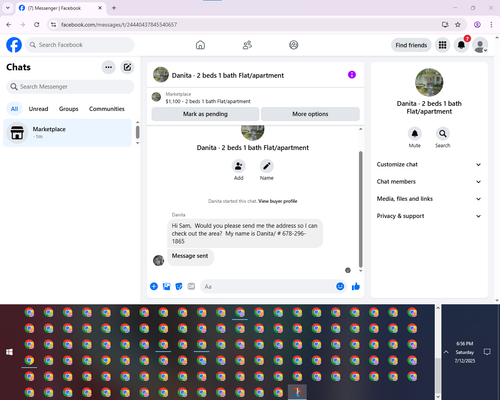Open the Windows notification center
This screenshot has width=500, height=400.
coord(487,352)
